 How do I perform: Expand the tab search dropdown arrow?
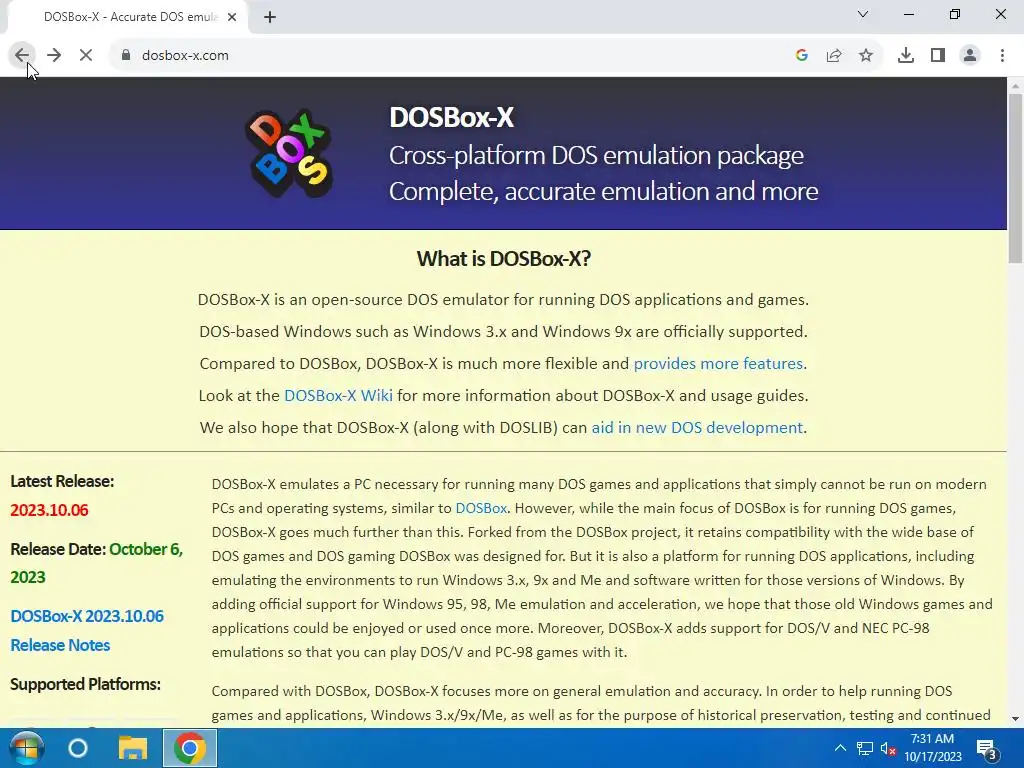click(x=863, y=14)
